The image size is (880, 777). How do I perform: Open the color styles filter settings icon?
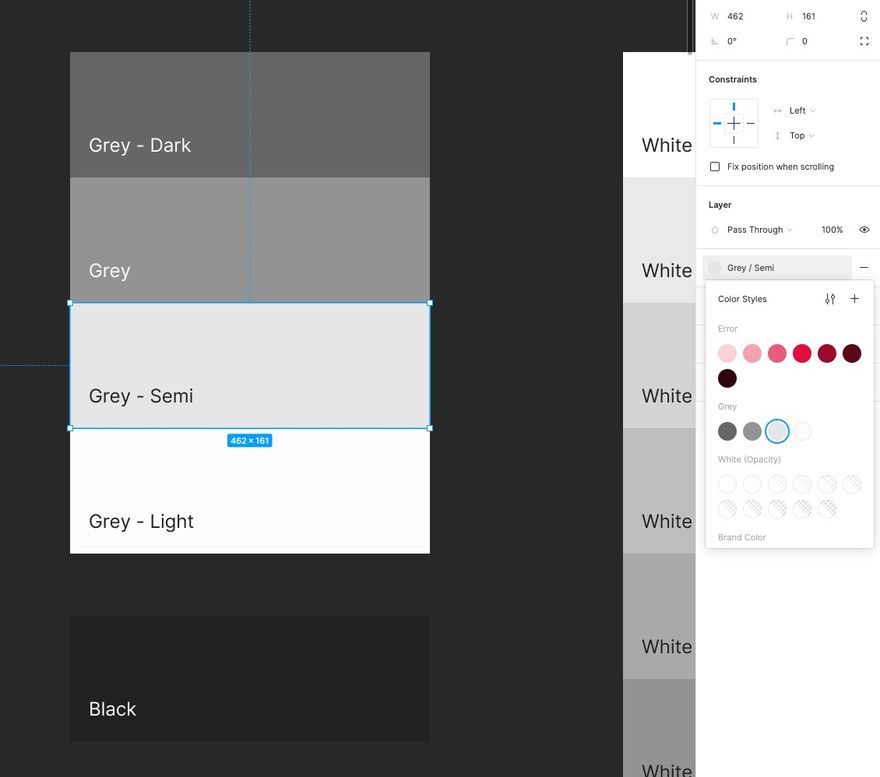pos(830,299)
